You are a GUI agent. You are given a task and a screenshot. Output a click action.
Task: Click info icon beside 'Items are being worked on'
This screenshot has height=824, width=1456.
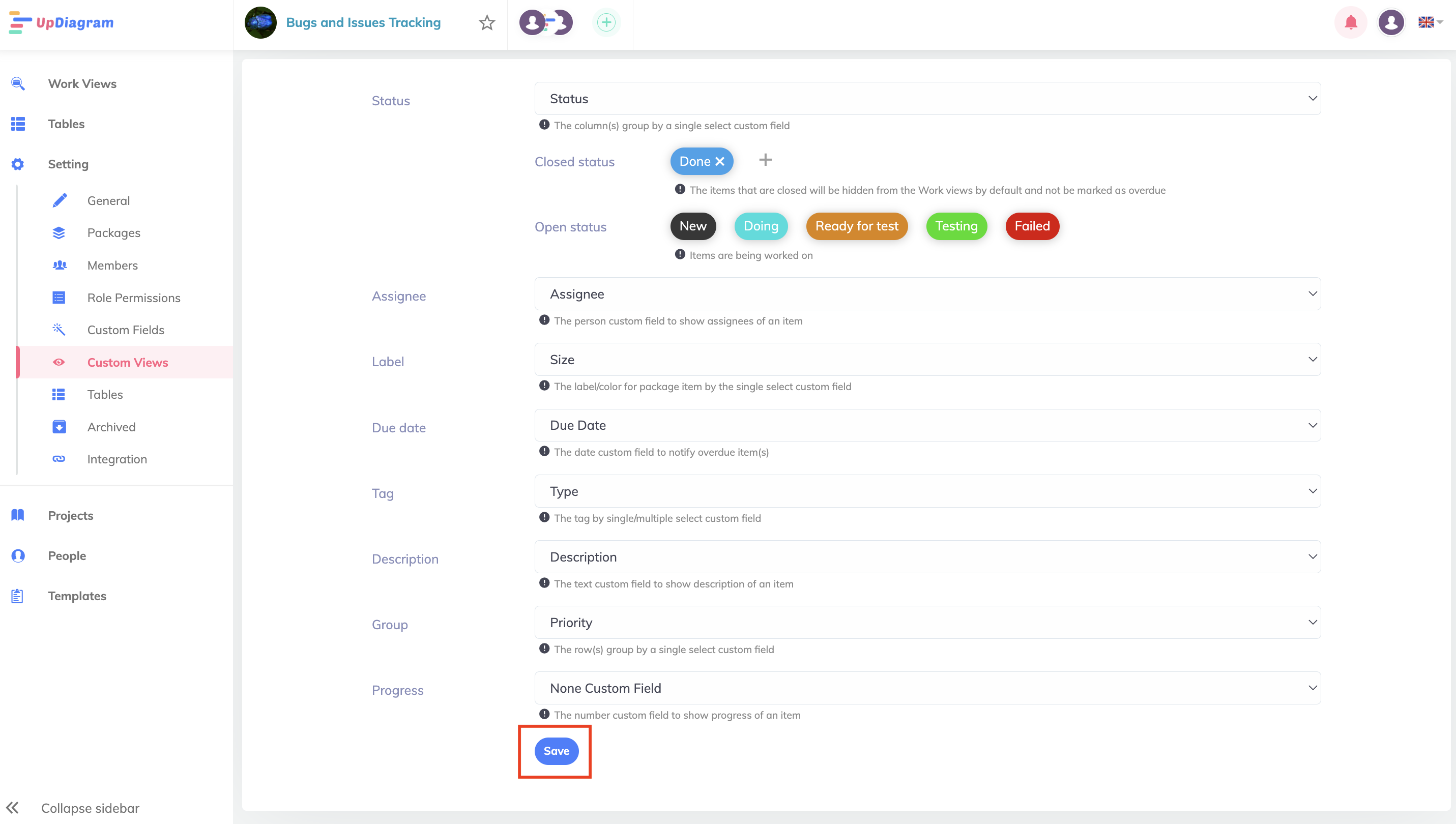680,255
